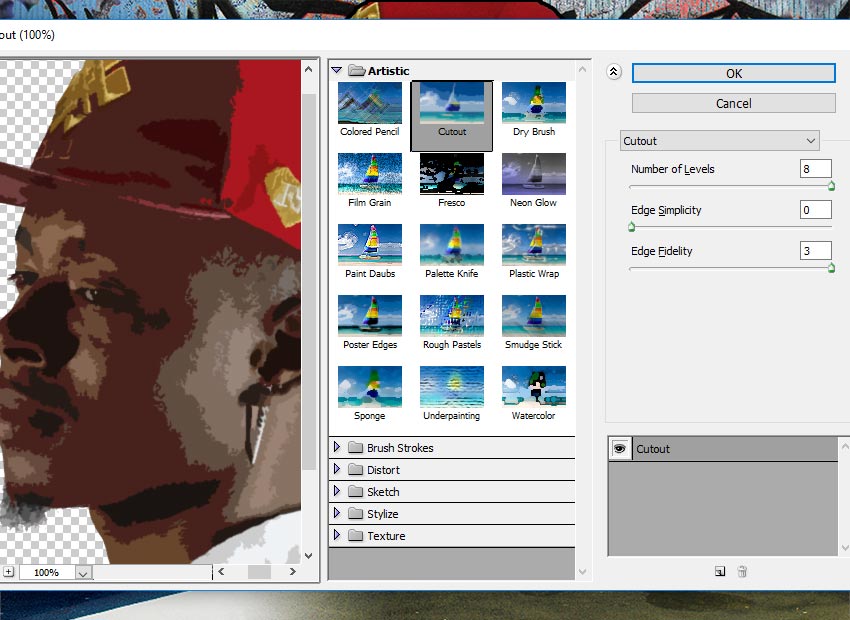This screenshot has height=620, width=850.
Task: Collapse the Artistic filter folder
Action: pos(337,71)
